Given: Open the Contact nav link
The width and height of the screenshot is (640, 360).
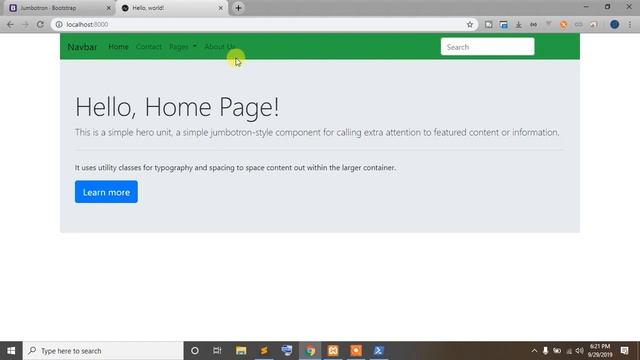Looking at the screenshot, I should 149,47.
